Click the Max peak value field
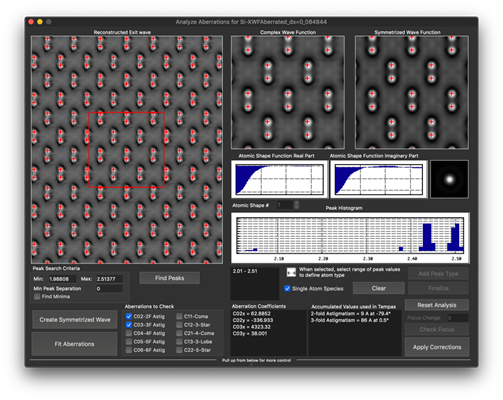This screenshot has height=400, width=503. (x=109, y=279)
